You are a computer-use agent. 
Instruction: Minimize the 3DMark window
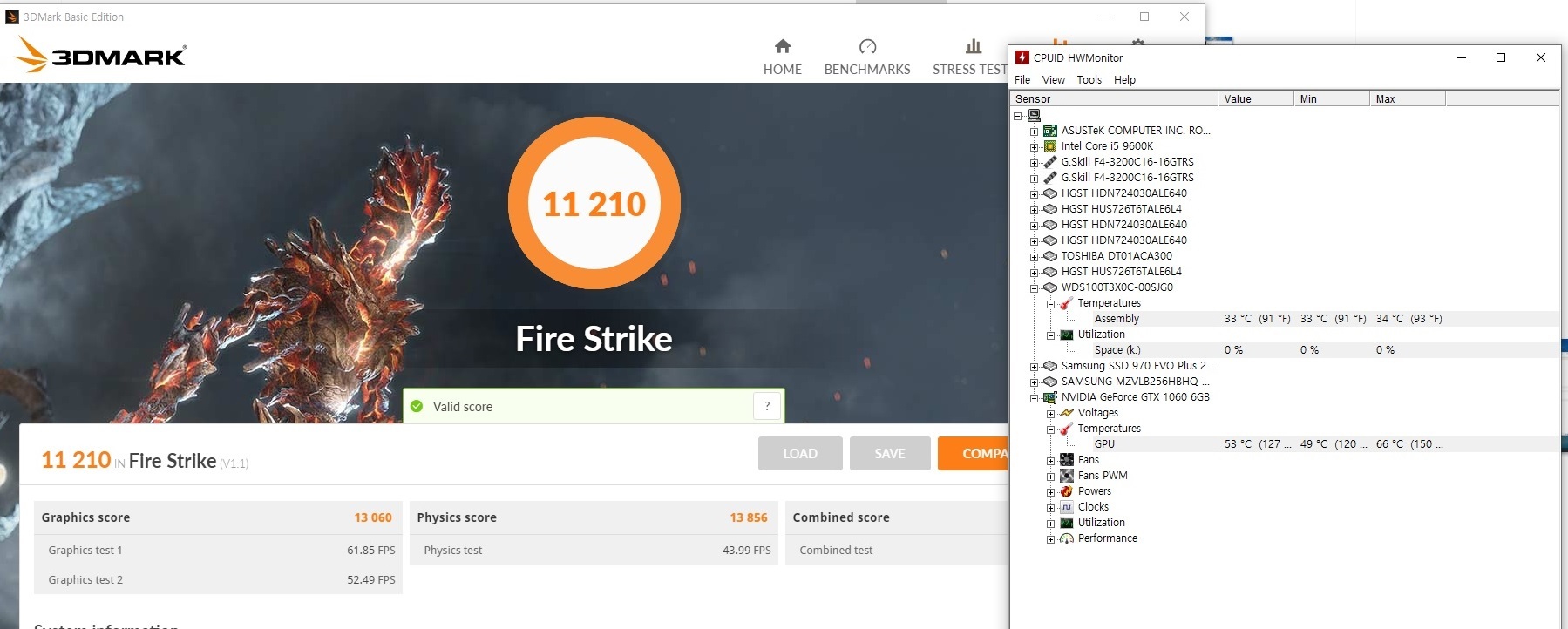[x=1105, y=17]
